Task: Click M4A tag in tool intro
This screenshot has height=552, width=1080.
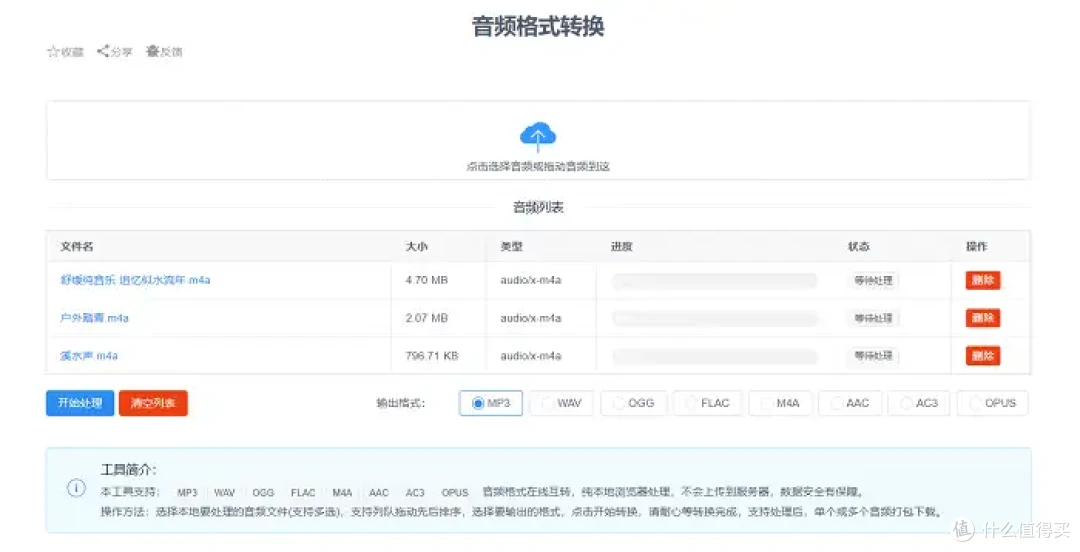Action: pos(342,493)
